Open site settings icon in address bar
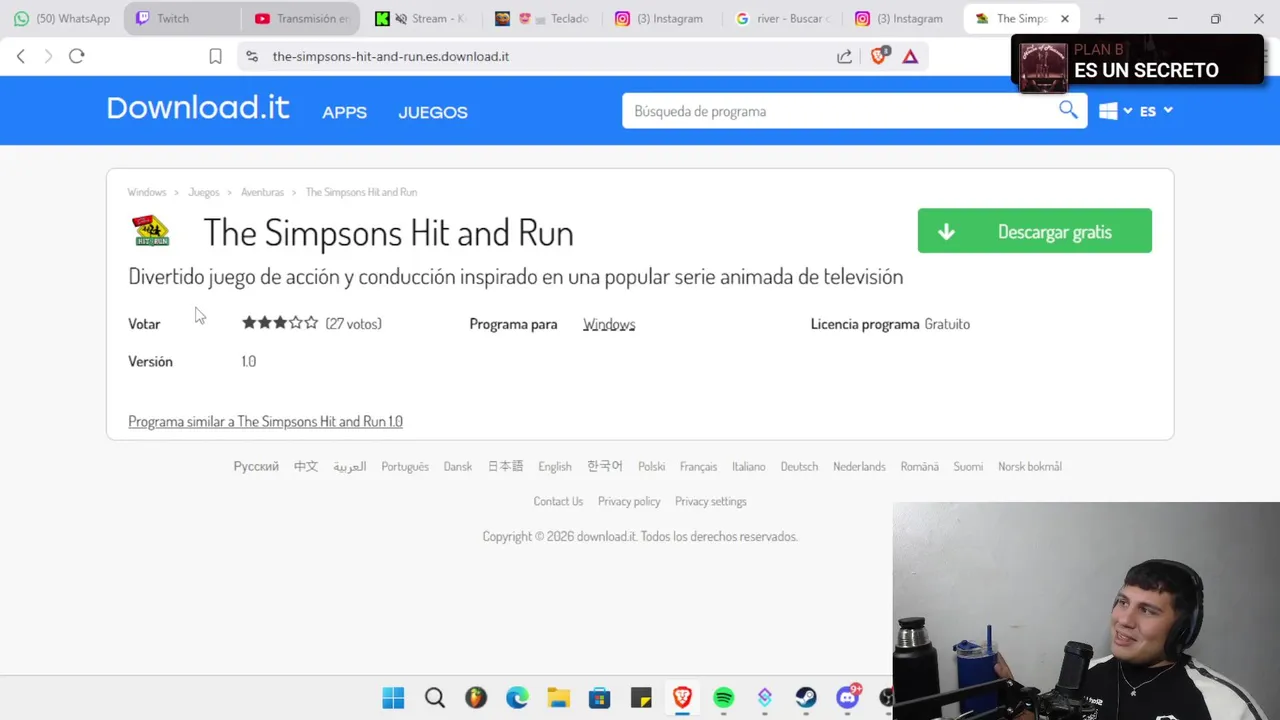This screenshot has width=1280, height=720. pos(252,56)
